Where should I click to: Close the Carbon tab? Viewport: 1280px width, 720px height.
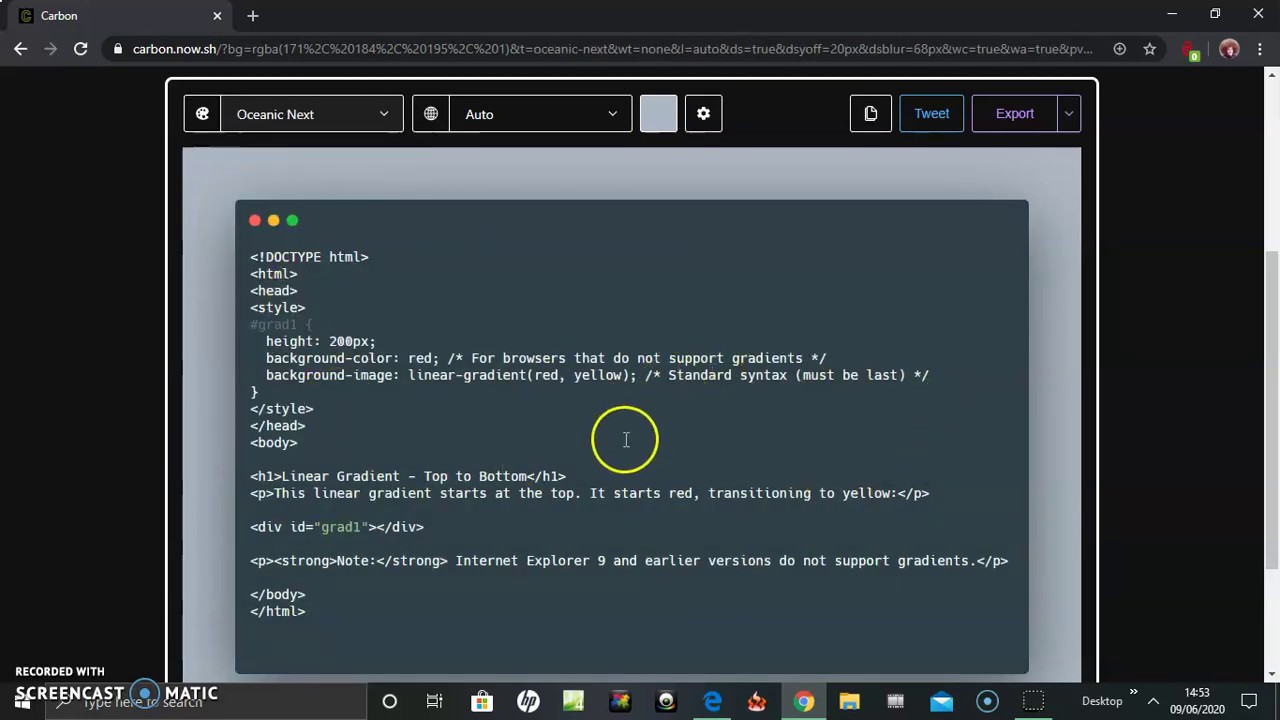pyautogui.click(x=217, y=16)
